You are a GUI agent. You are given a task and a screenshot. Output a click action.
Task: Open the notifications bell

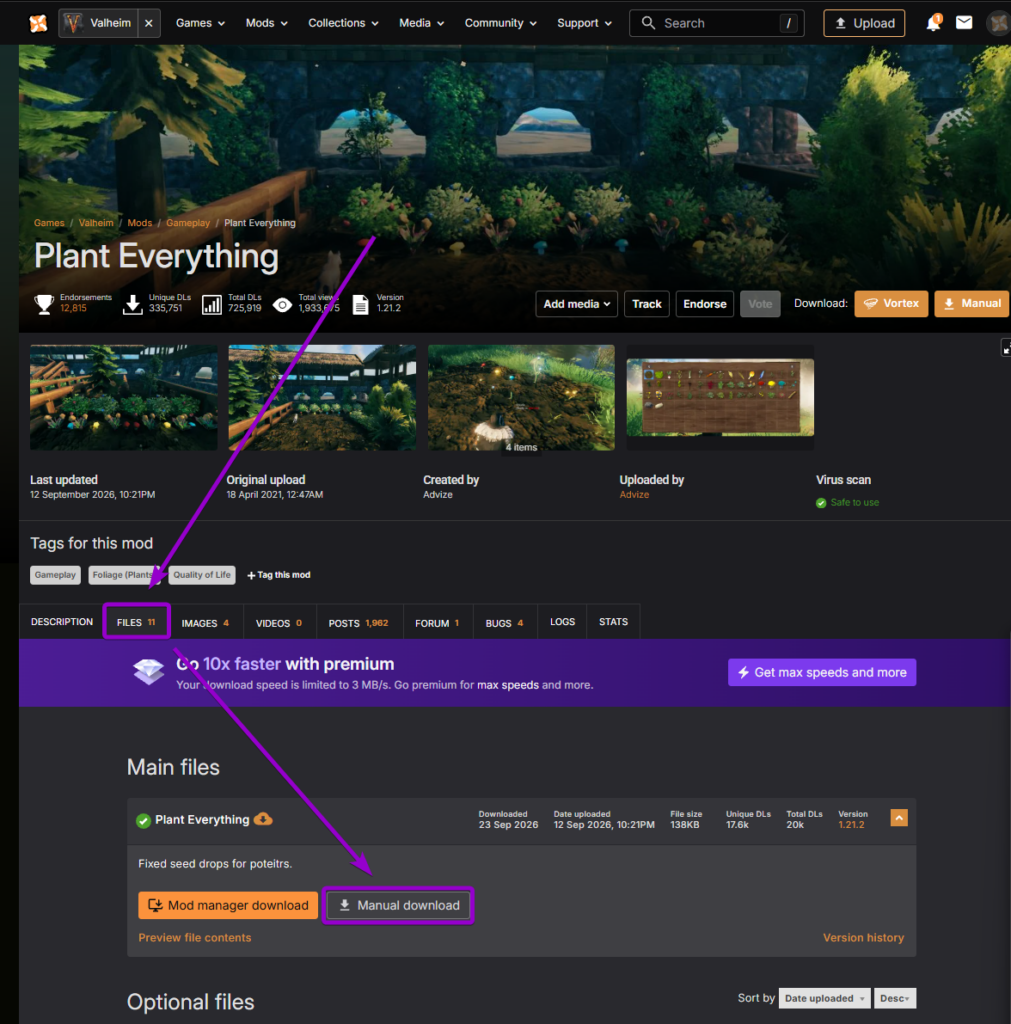933,24
